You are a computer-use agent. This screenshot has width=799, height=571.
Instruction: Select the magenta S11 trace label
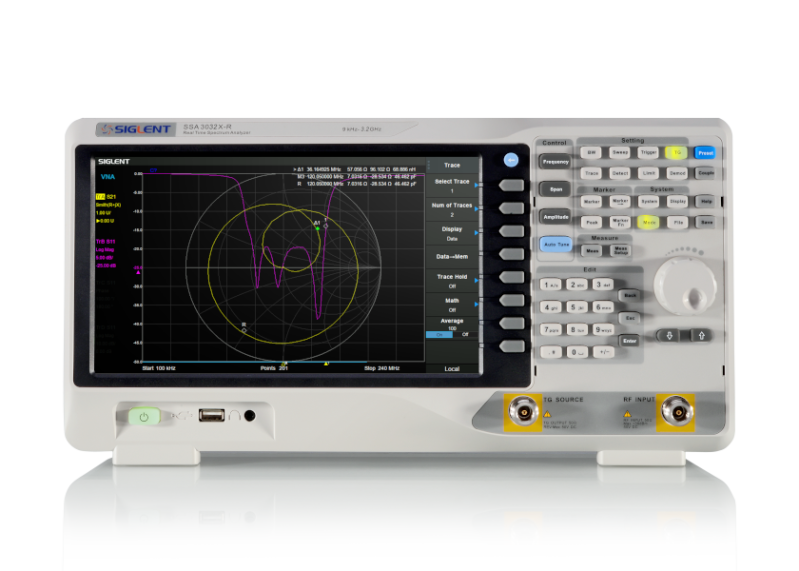pyautogui.click(x=105, y=241)
